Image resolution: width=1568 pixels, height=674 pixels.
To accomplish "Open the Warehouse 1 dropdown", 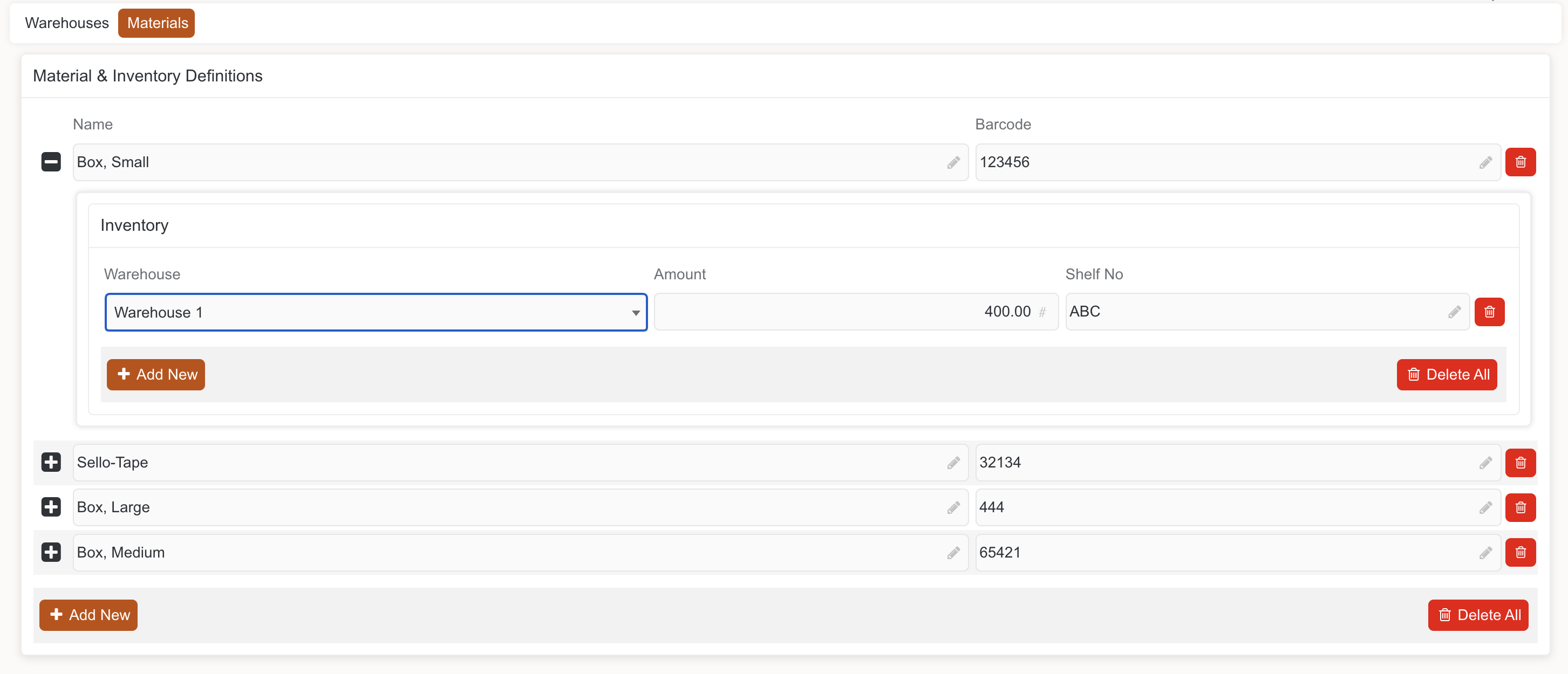I will [x=376, y=312].
